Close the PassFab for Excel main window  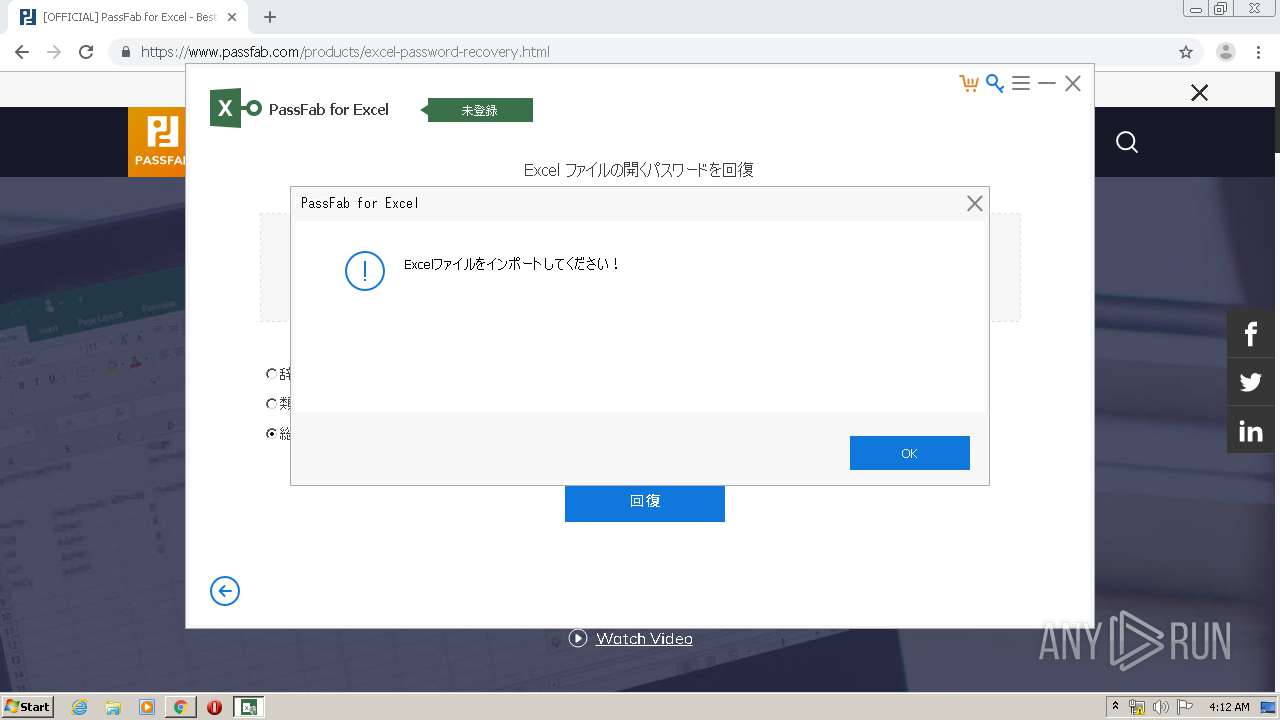(x=1072, y=84)
